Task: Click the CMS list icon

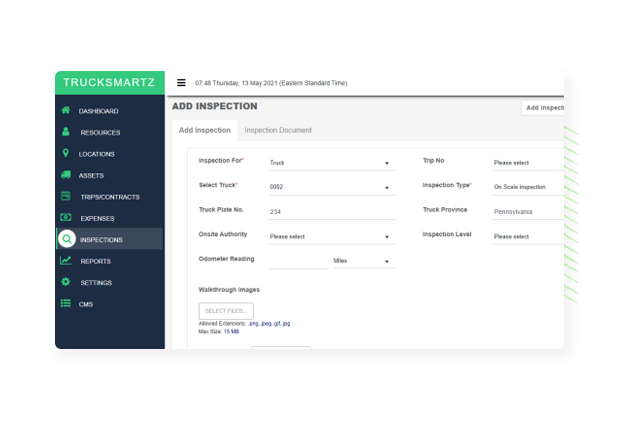Action: [65, 303]
